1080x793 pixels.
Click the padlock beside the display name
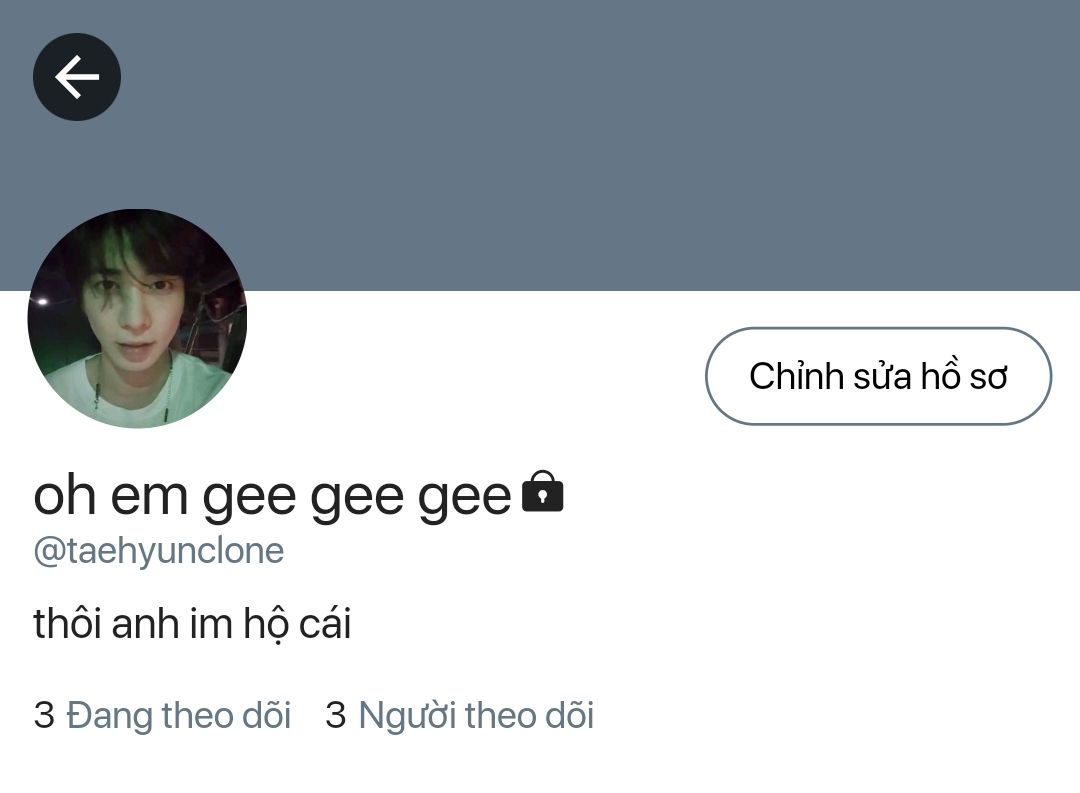(543, 491)
